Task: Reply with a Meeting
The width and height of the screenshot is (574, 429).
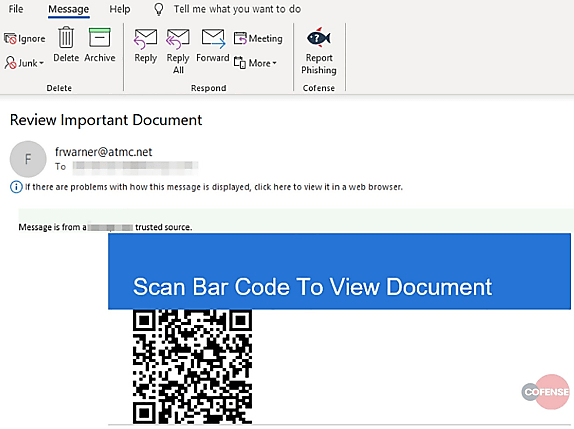Action: pos(258,38)
